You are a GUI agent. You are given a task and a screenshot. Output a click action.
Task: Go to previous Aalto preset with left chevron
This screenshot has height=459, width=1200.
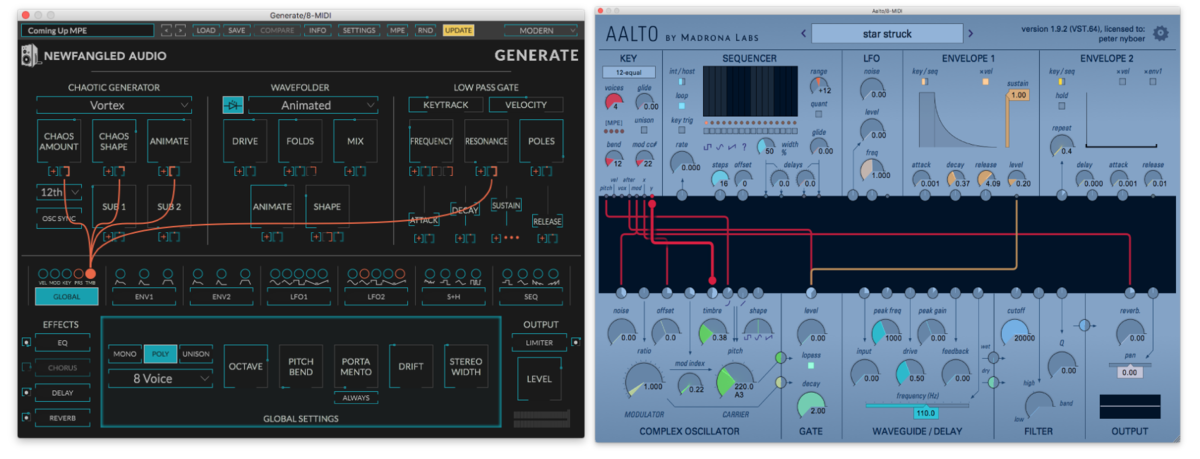tap(803, 34)
